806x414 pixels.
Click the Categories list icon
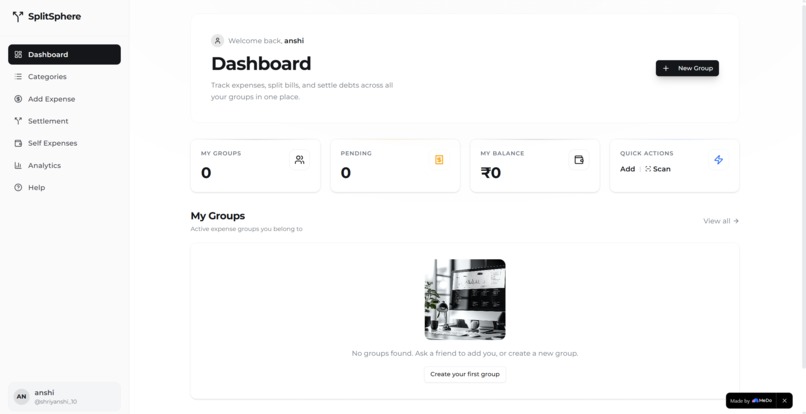18,77
